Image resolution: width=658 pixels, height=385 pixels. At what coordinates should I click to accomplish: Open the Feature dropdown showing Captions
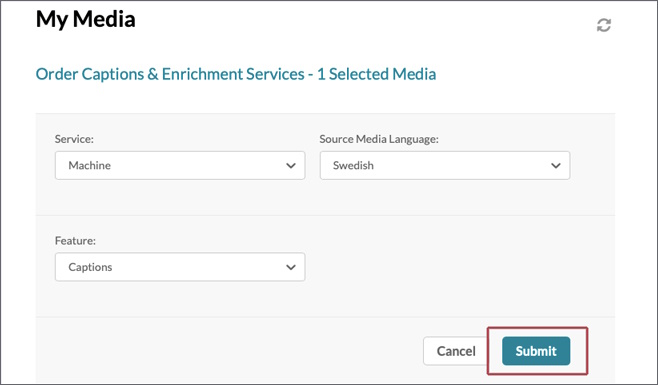click(x=180, y=267)
